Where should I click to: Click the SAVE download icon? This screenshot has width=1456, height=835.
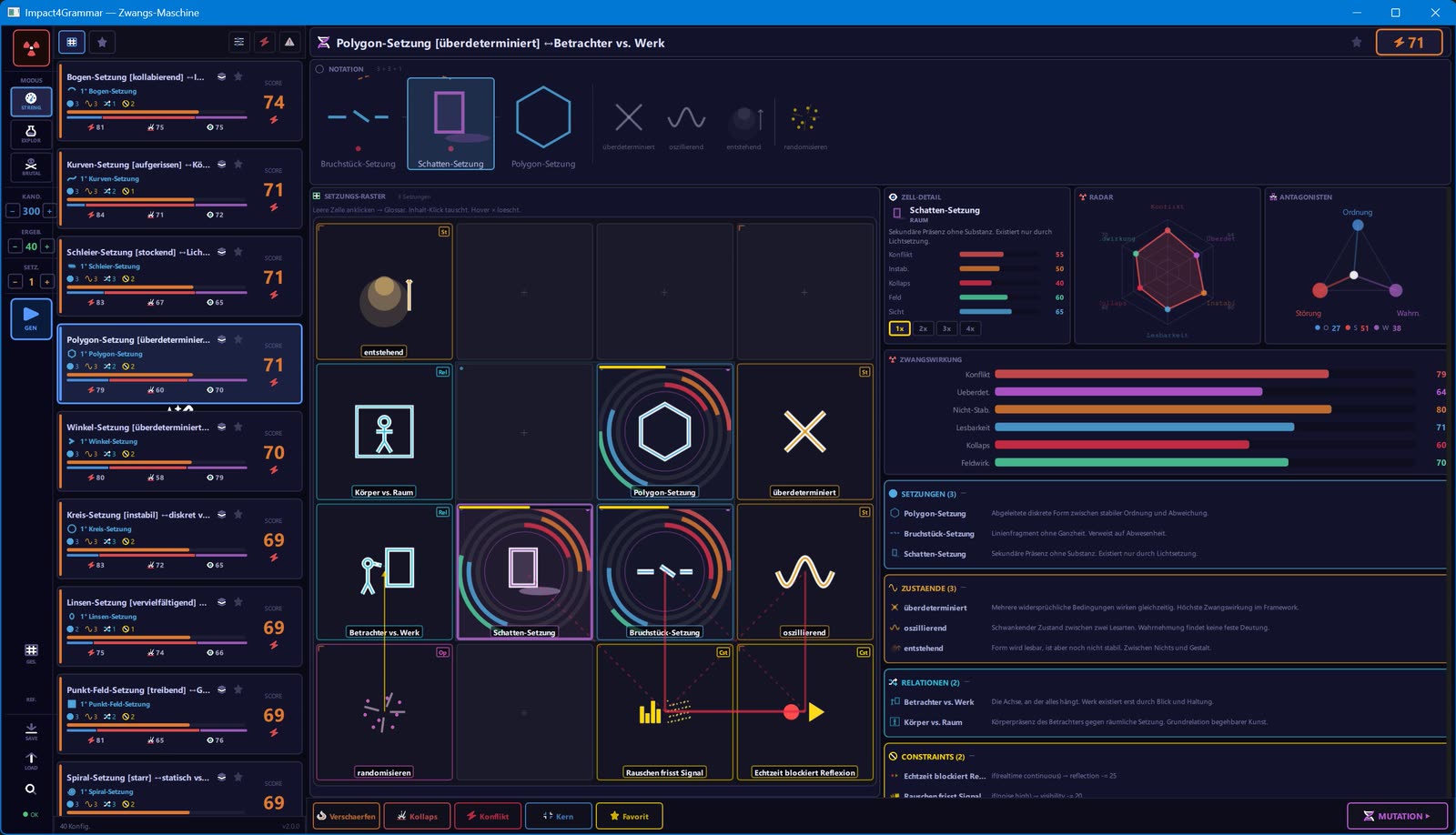pos(31,731)
